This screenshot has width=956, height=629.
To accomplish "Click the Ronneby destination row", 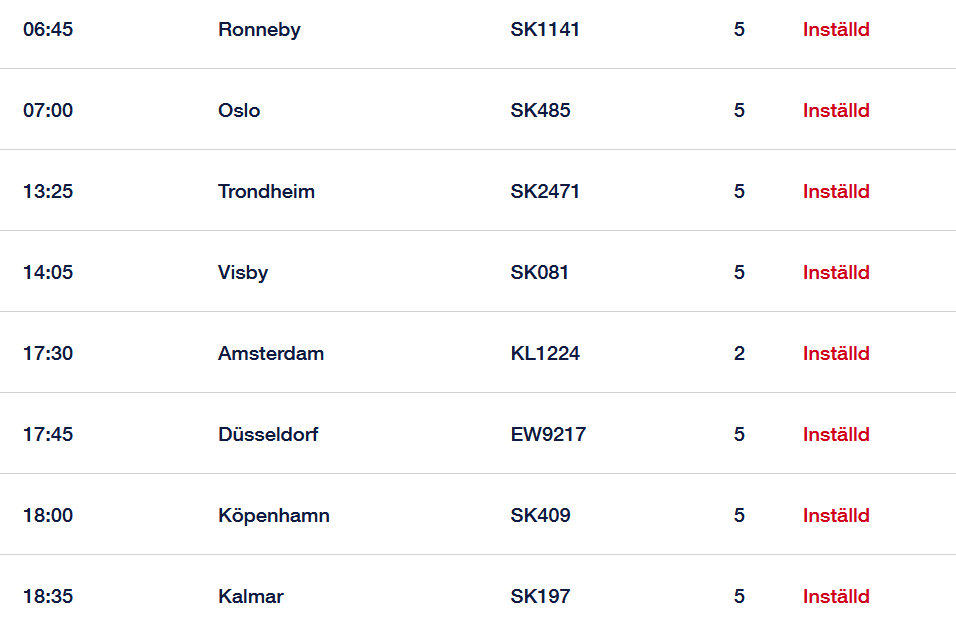I will click(259, 30).
